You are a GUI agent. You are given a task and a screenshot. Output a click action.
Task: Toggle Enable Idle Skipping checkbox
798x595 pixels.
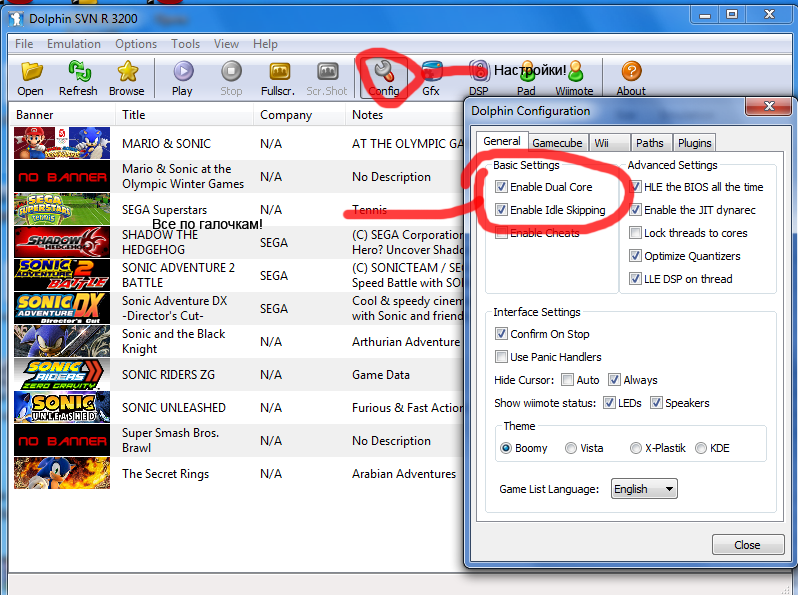tap(501, 210)
